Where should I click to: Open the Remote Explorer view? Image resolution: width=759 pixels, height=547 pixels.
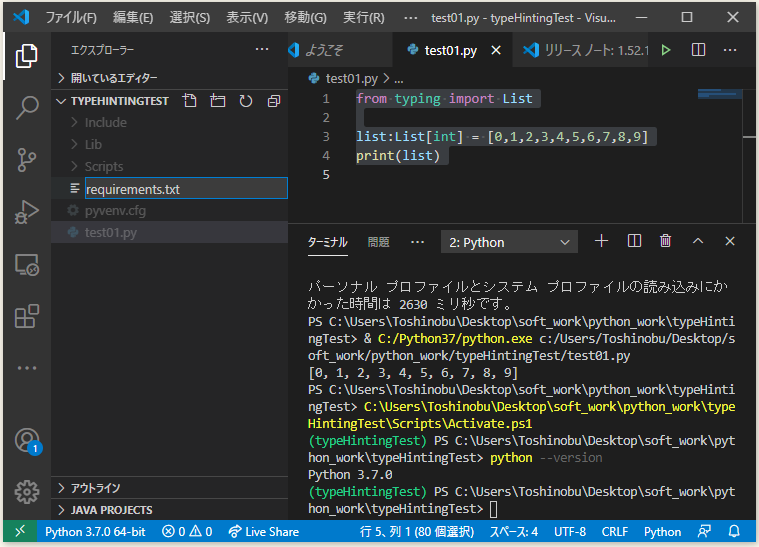coord(26,265)
